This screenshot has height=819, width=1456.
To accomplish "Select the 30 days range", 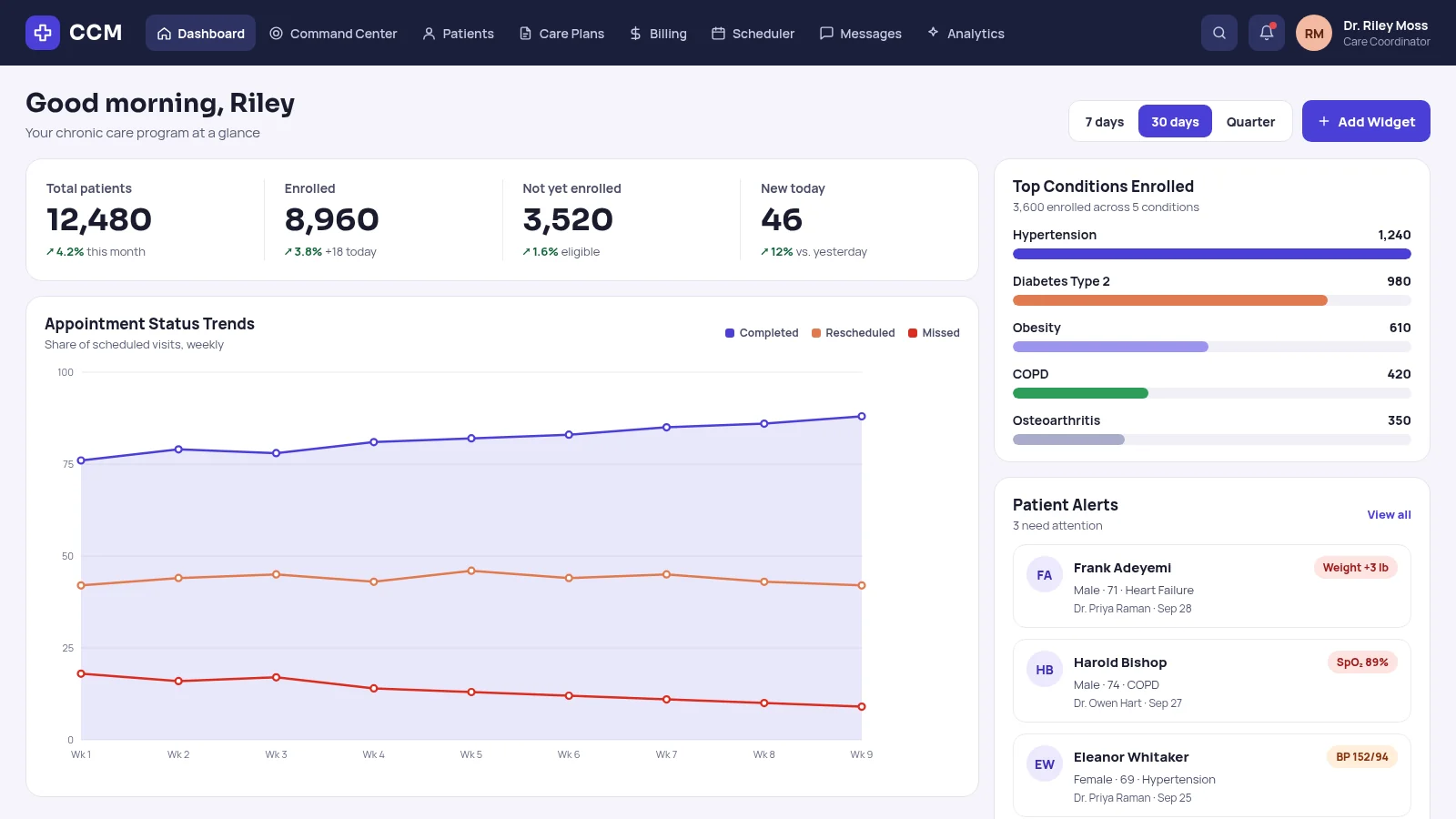I will 1175,121.
